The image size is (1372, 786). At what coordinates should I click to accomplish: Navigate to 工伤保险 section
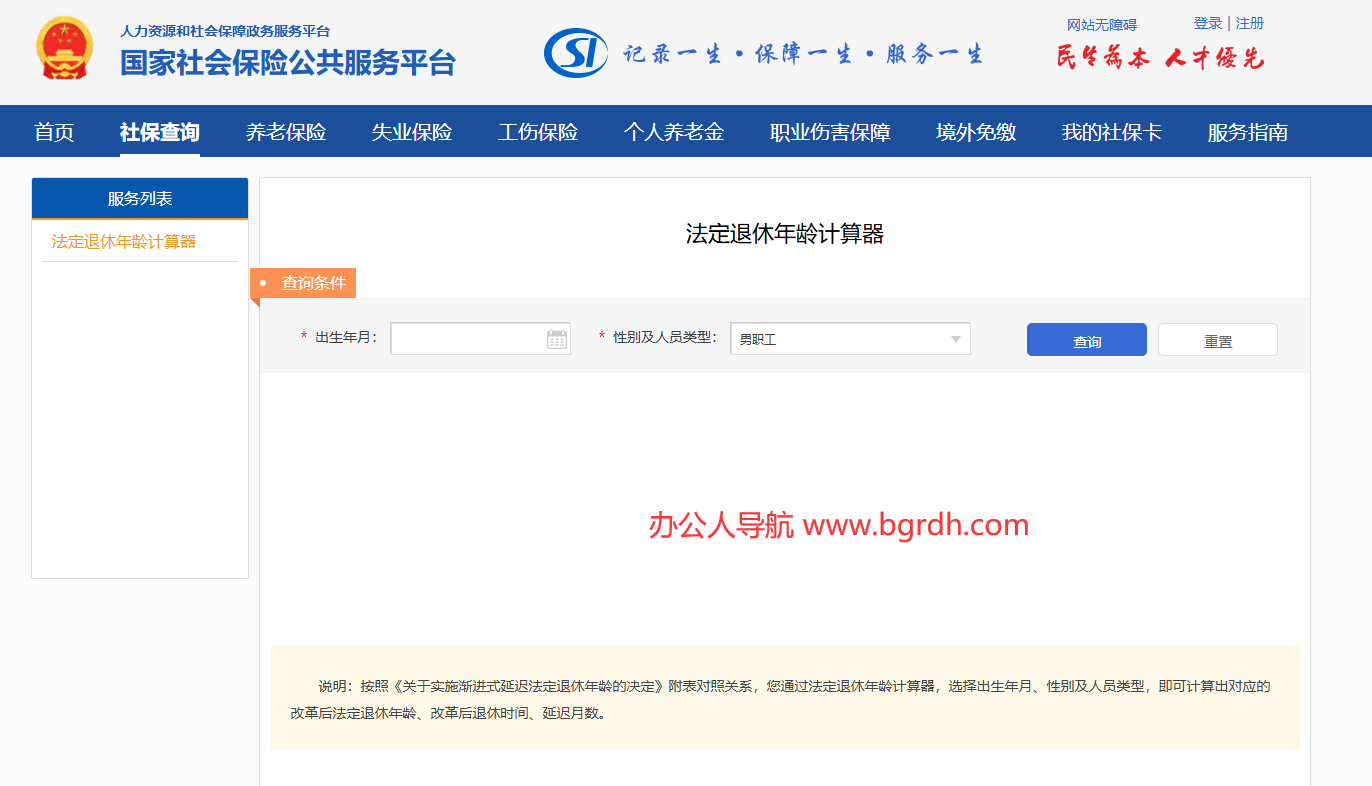[538, 131]
